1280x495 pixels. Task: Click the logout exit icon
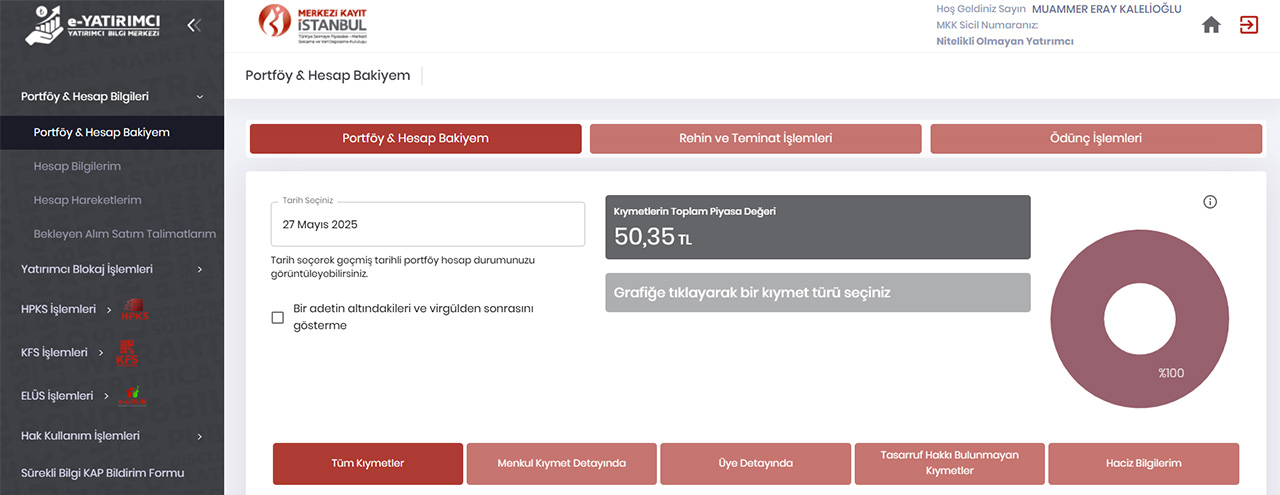1249,25
